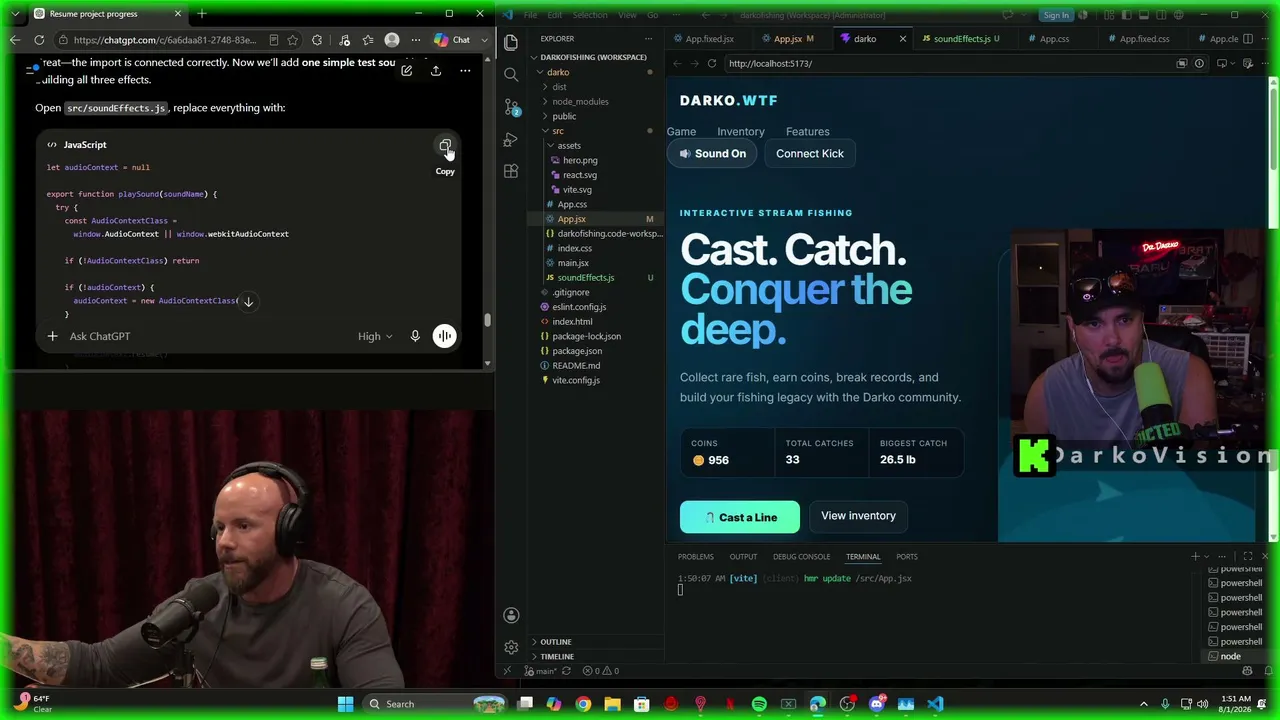Screen dimensions: 1280x720
Task: Open VS Code Search view
Action: coord(511,74)
